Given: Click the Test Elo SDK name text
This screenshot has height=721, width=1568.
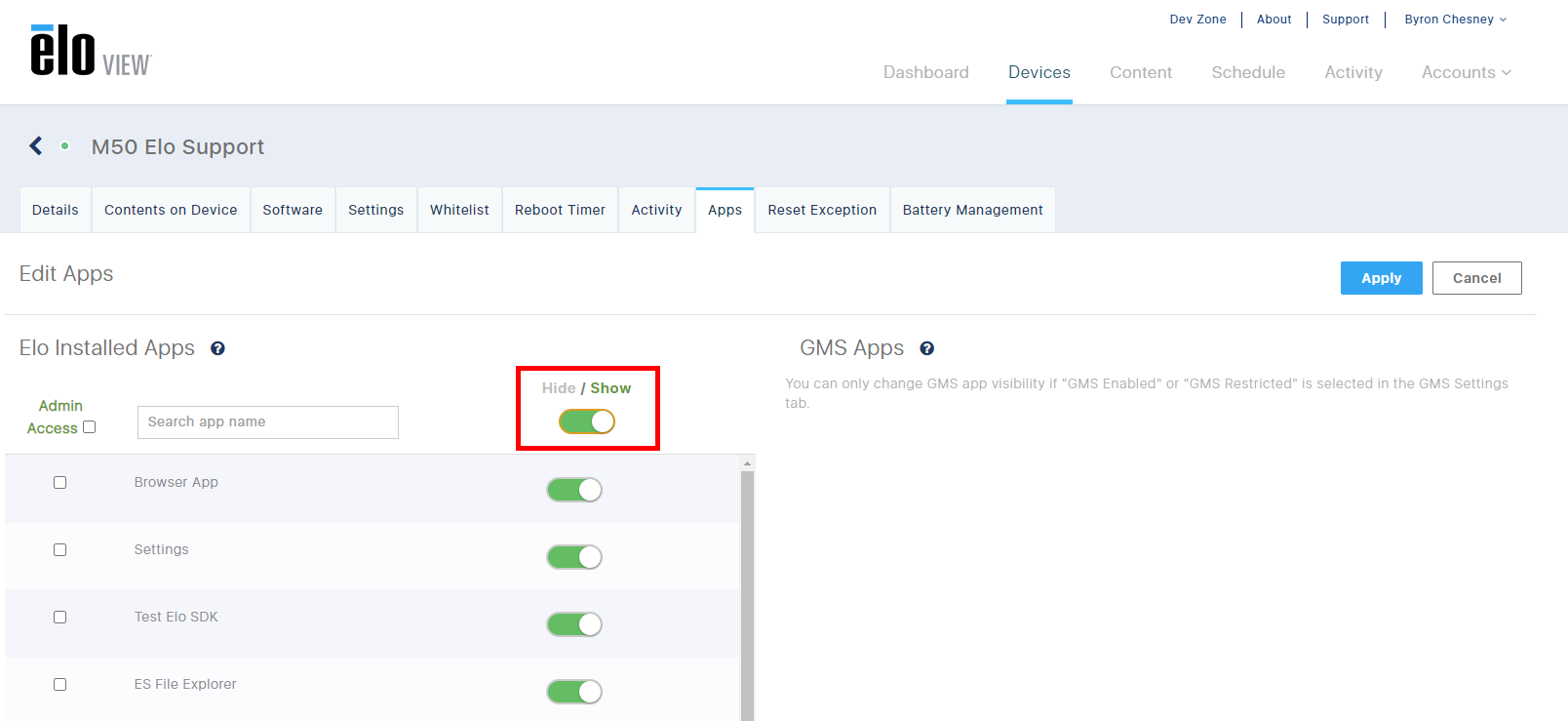Looking at the screenshot, I should [x=176, y=617].
